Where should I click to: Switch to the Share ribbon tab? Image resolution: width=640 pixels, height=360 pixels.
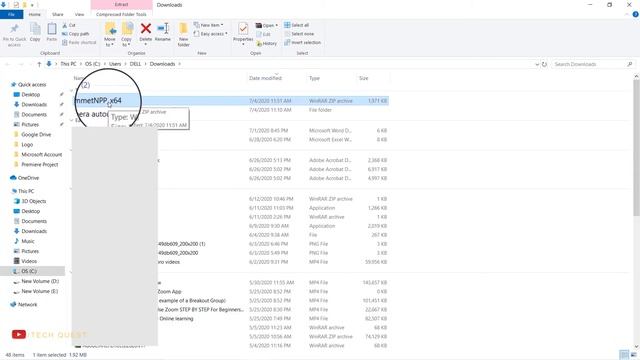coord(58,14)
